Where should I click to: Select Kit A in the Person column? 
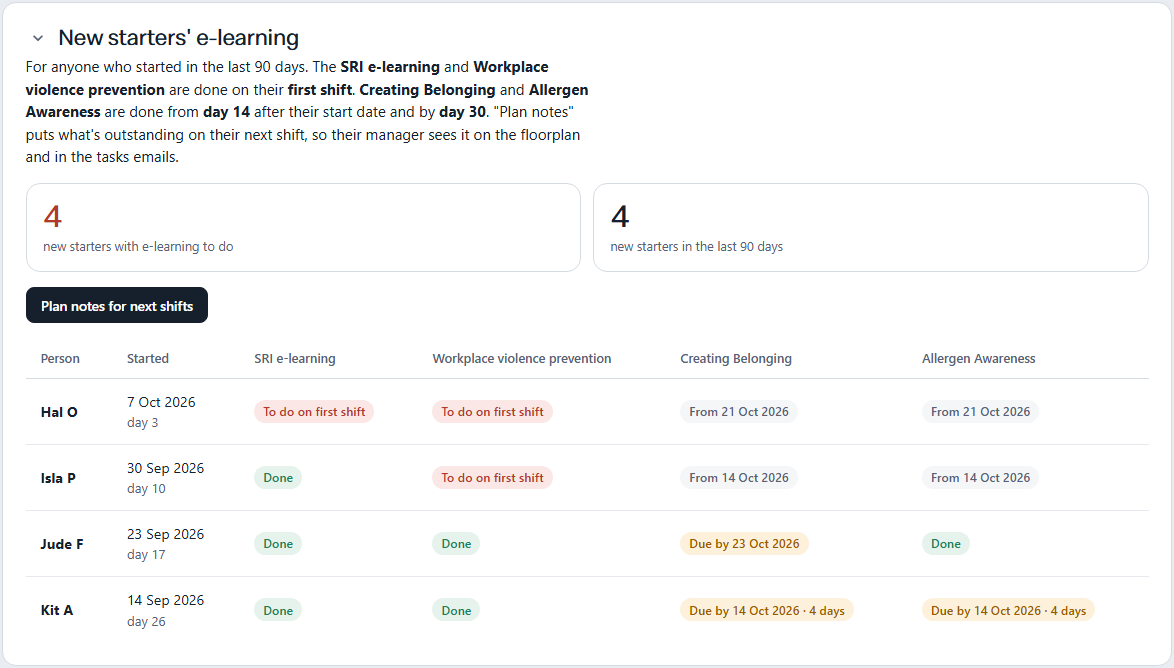(57, 610)
